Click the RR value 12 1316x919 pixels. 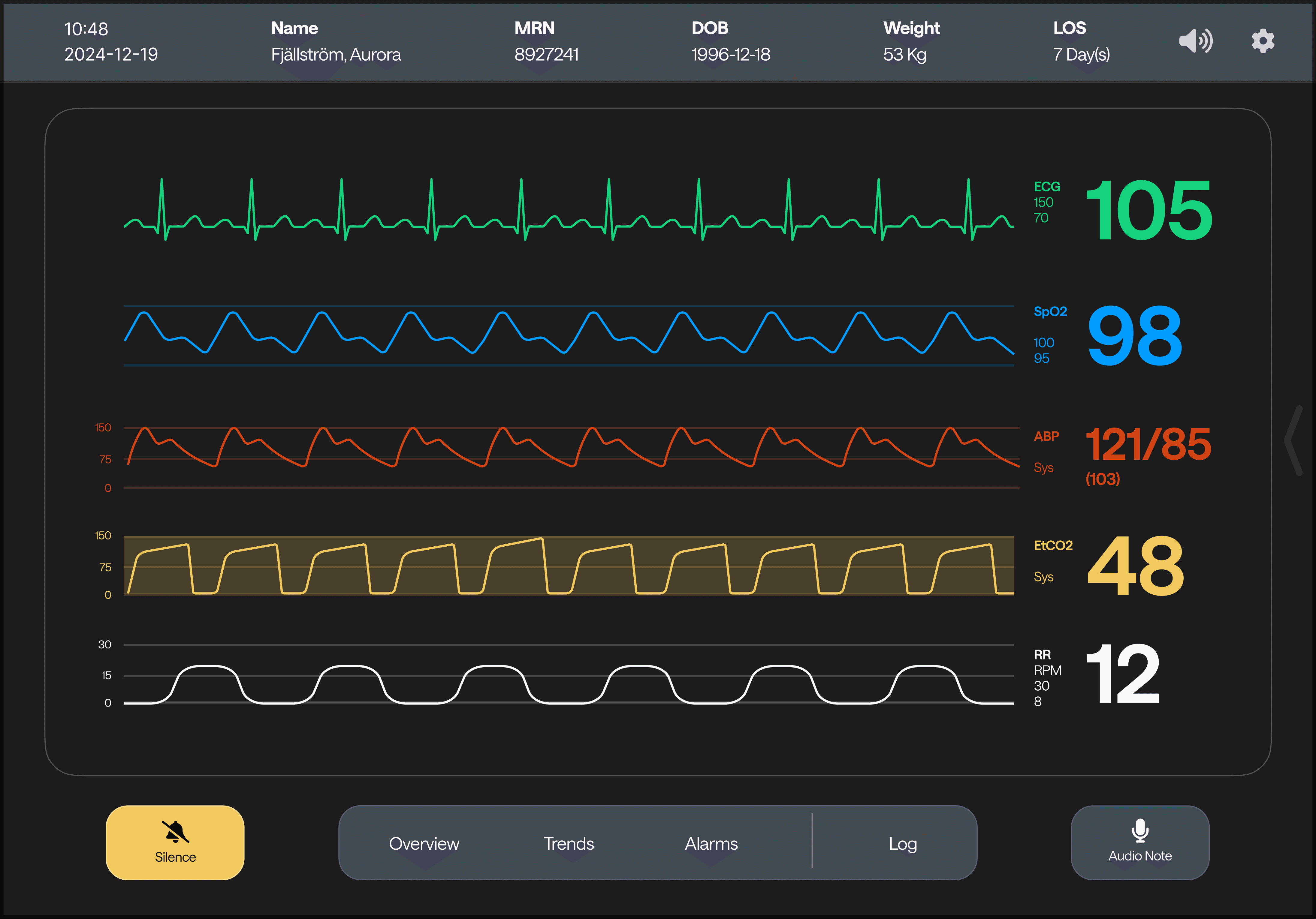coord(1122,674)
